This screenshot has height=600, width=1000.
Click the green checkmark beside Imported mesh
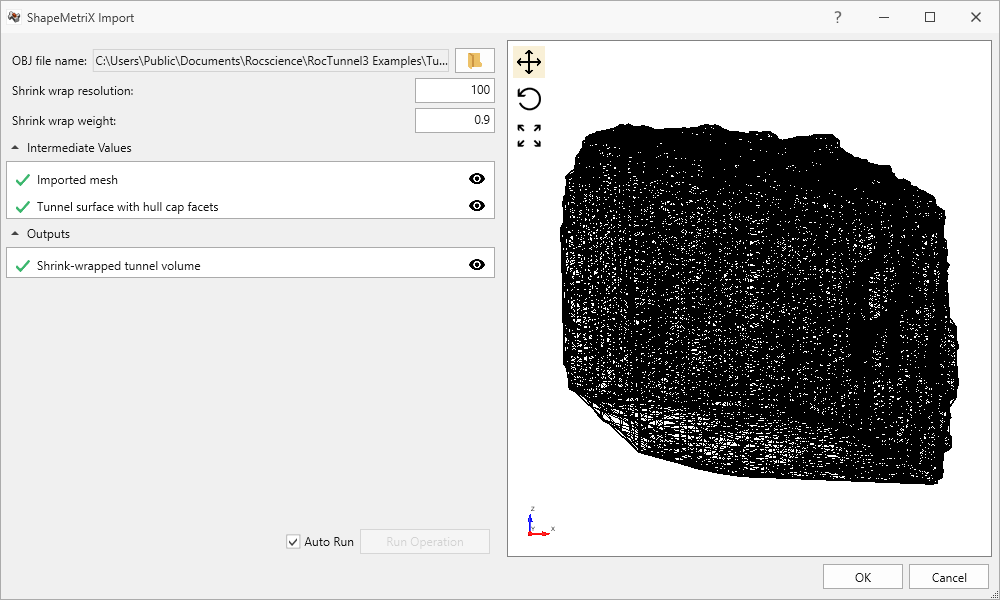point(23,180)
